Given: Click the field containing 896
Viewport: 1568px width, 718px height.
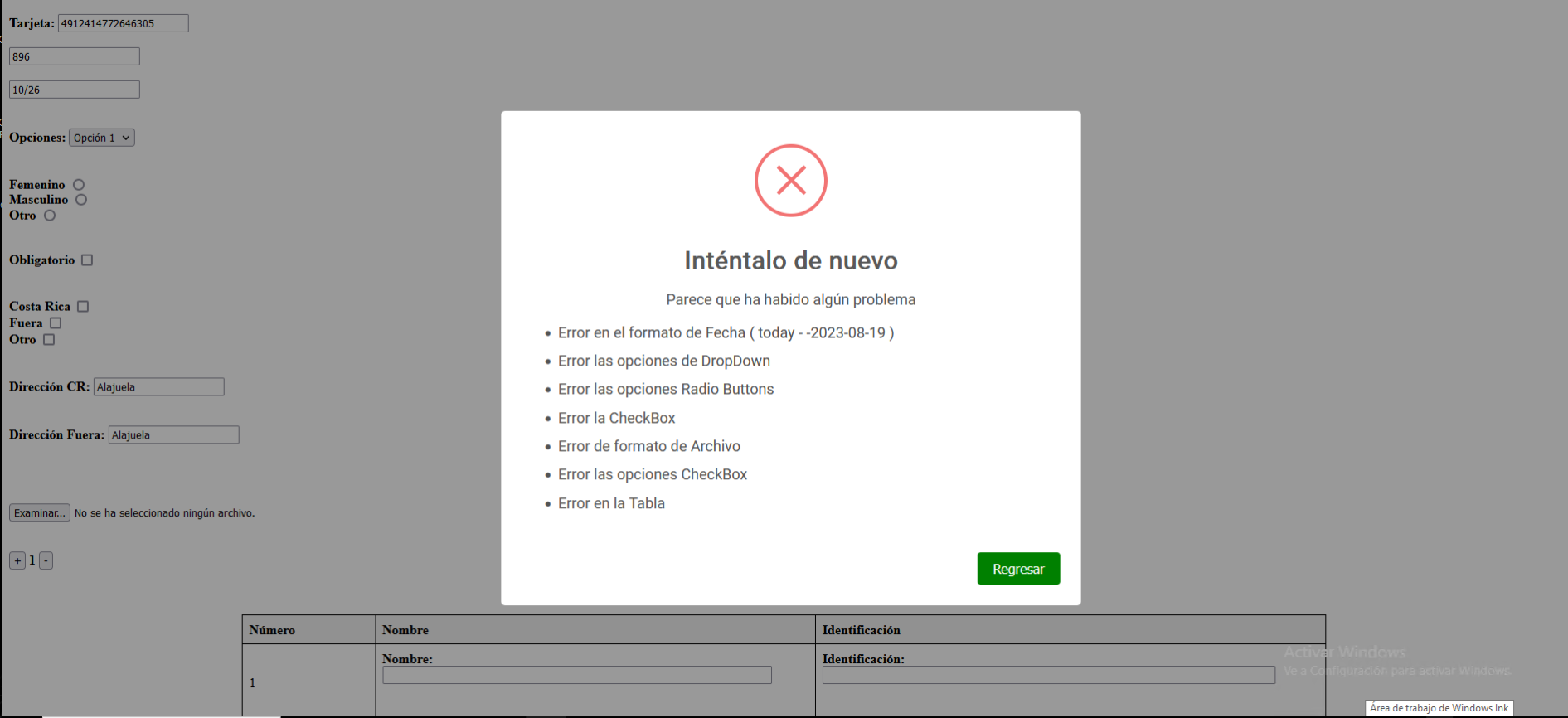Looking at the screenshot, I should click(75, 56).
